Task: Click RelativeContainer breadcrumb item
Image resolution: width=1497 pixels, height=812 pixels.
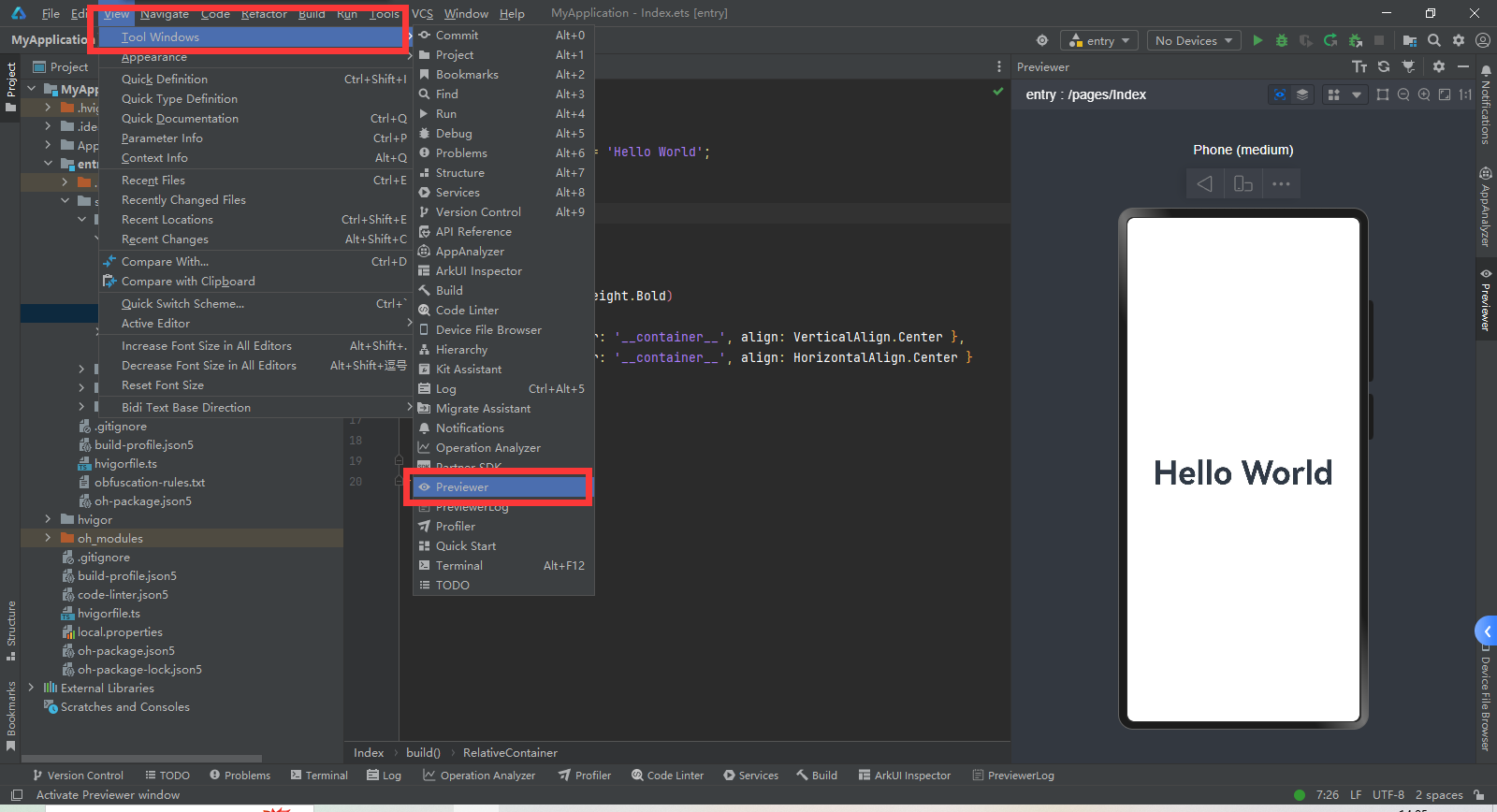Action: point(510,752)
